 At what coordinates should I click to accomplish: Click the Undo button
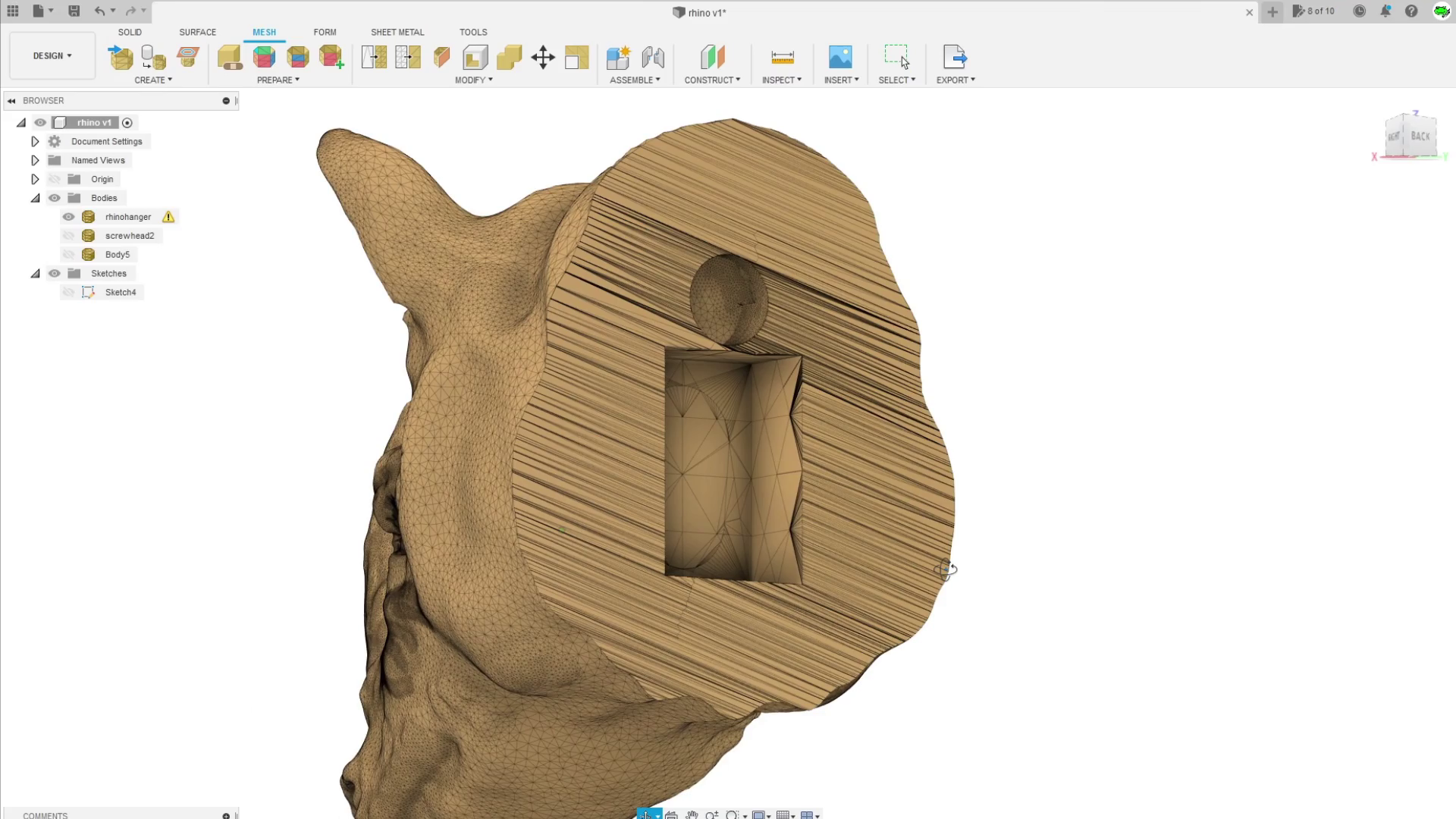click(x=99, y=11)
